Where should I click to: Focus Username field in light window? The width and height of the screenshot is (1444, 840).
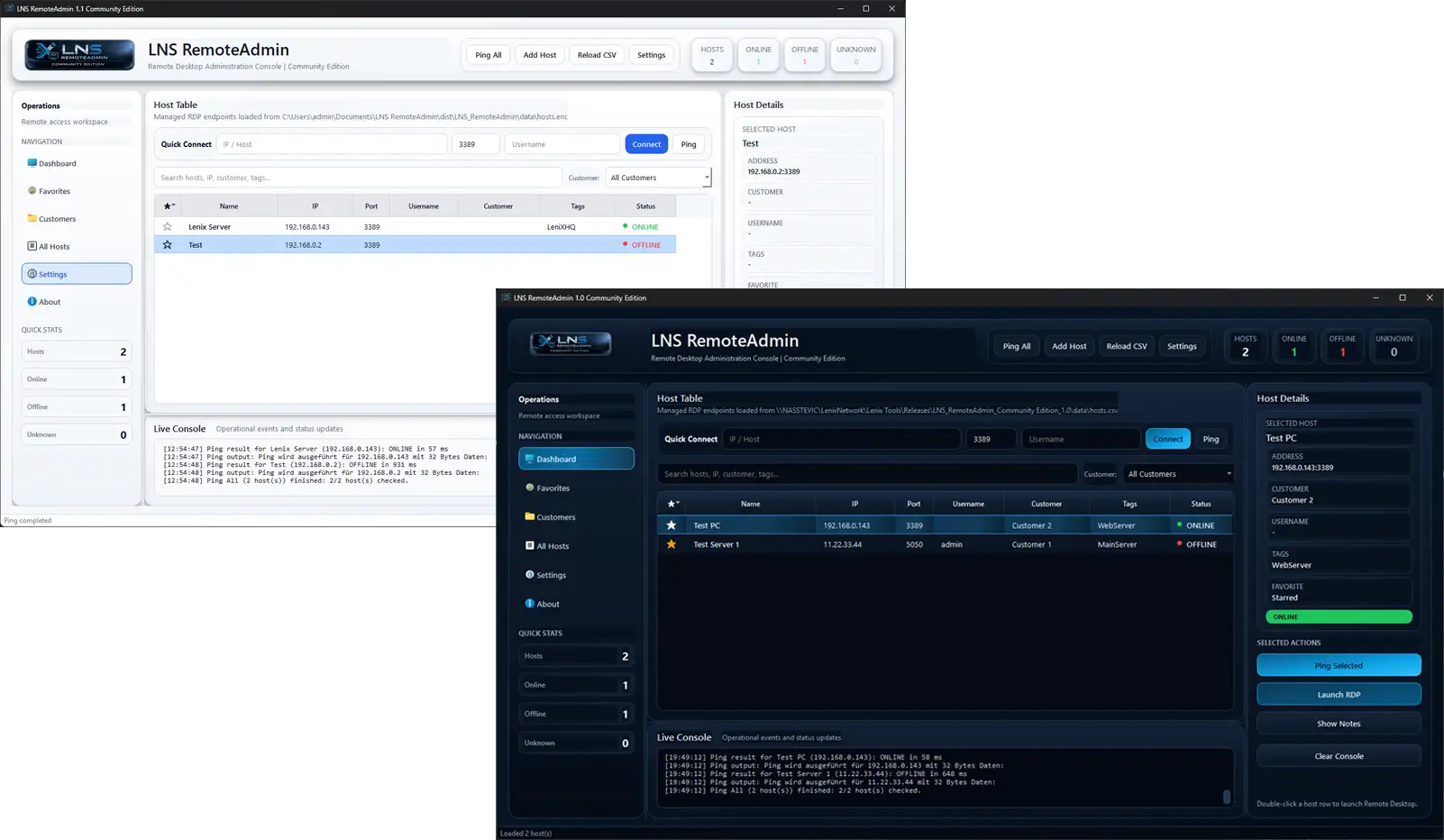(x=562, y=144)
